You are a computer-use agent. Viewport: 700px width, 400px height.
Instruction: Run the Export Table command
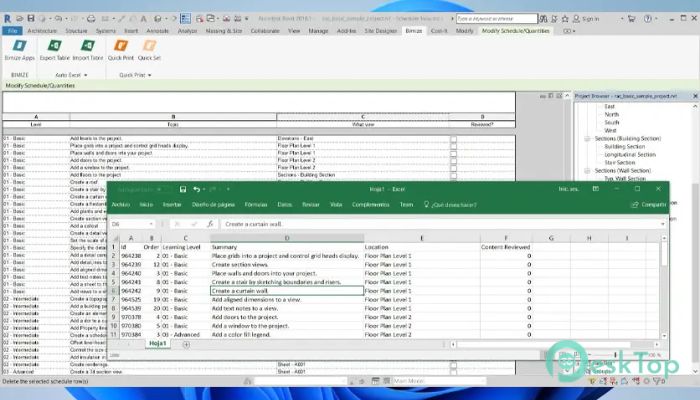pyautogui.click(x=54, y=50)
